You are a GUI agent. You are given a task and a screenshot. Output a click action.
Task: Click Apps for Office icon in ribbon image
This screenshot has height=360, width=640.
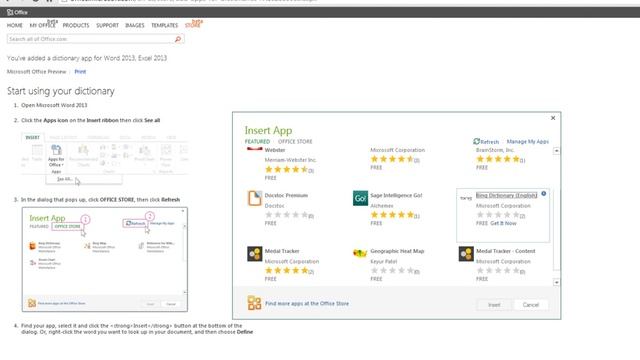(x=56, y=150)
